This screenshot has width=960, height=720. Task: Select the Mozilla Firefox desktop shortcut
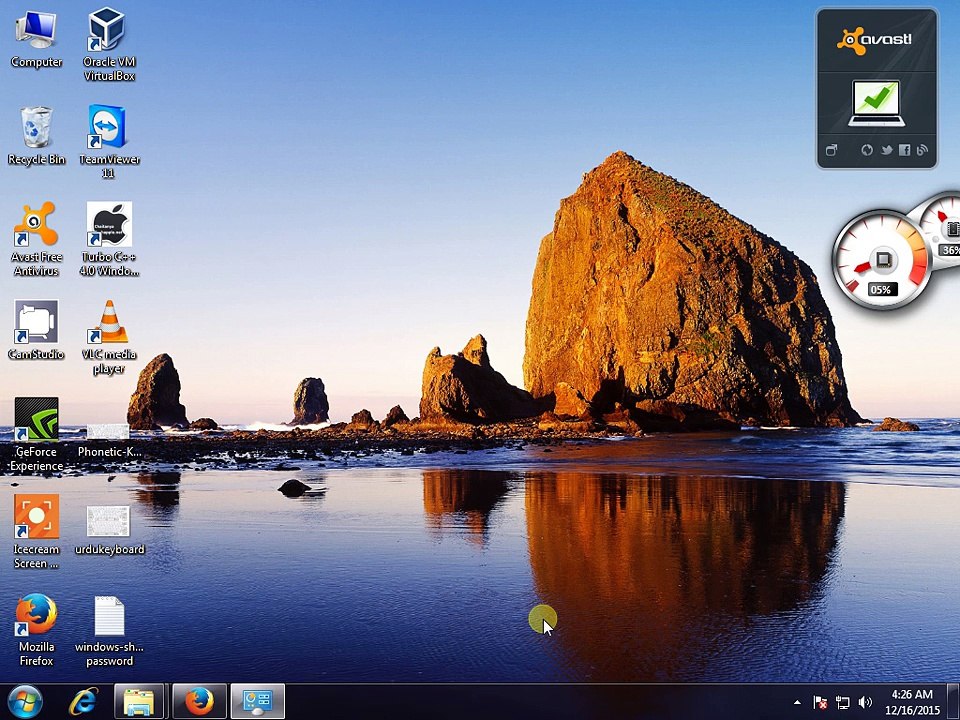coord(36,616)
